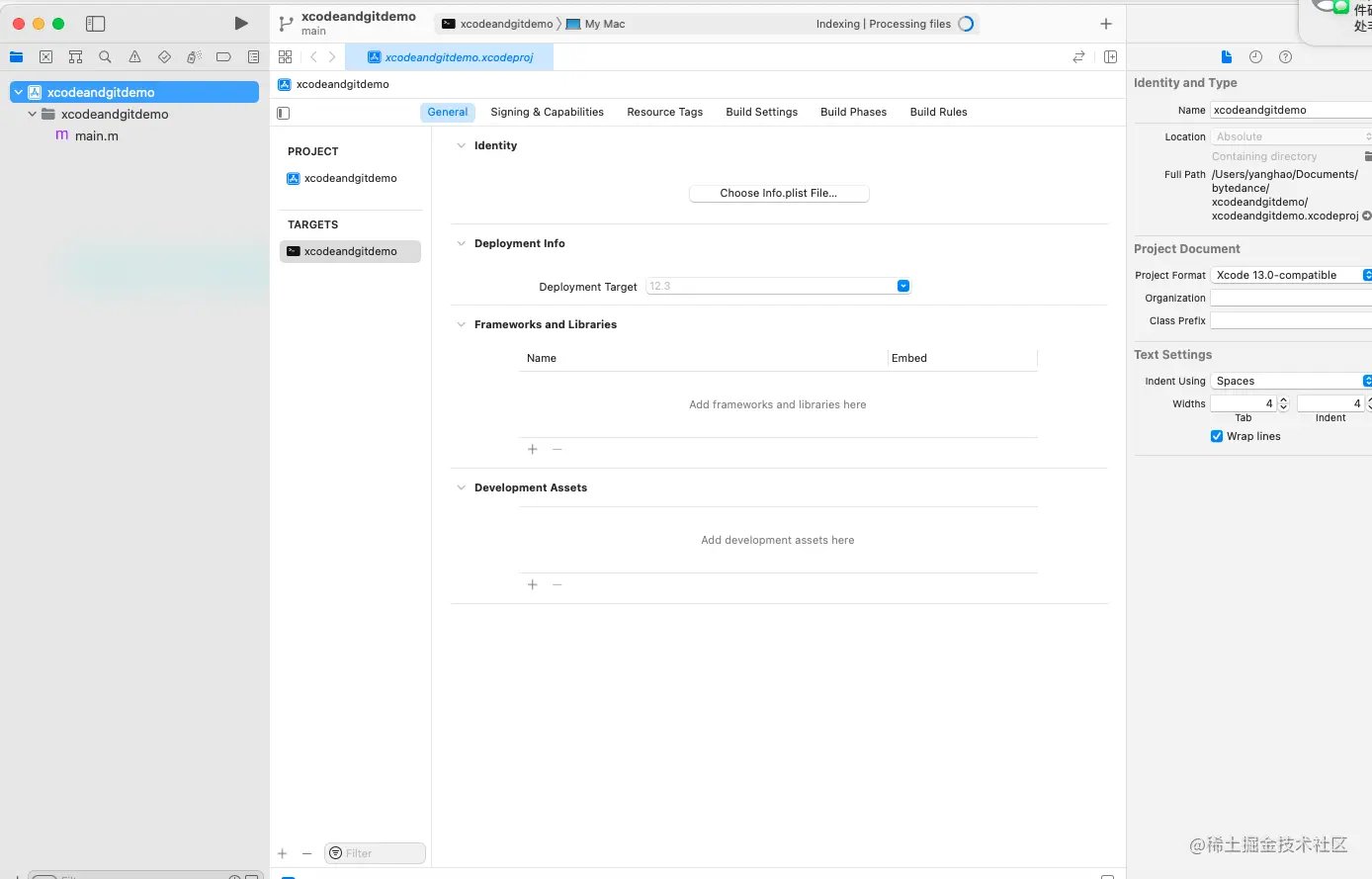Add a development asset with plus
The width and height of the screenshot is (1372, 879).
coord(533,585)
